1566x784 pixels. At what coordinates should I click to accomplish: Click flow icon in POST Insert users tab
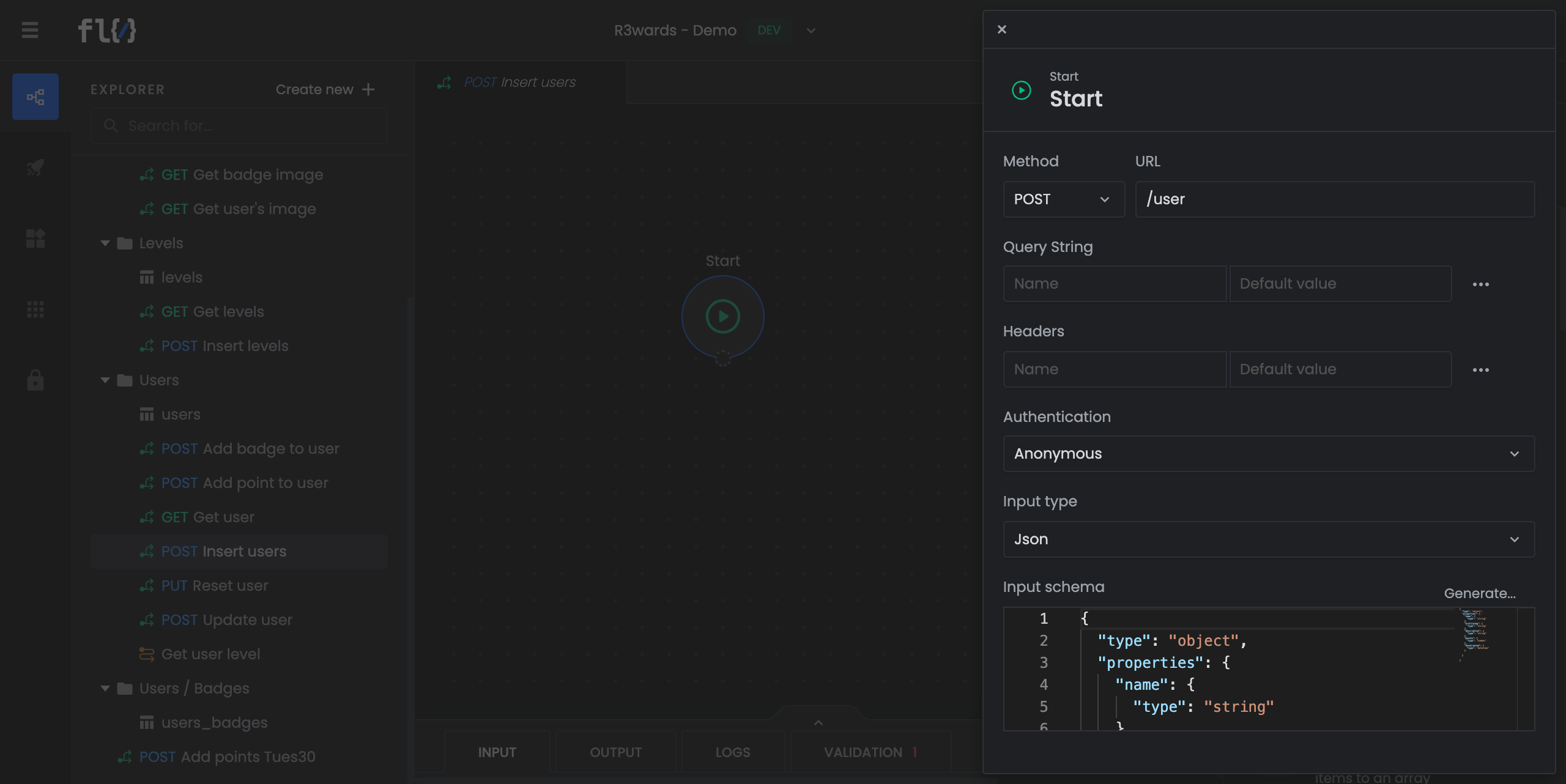pyautogui.click(x=445, y=83)
